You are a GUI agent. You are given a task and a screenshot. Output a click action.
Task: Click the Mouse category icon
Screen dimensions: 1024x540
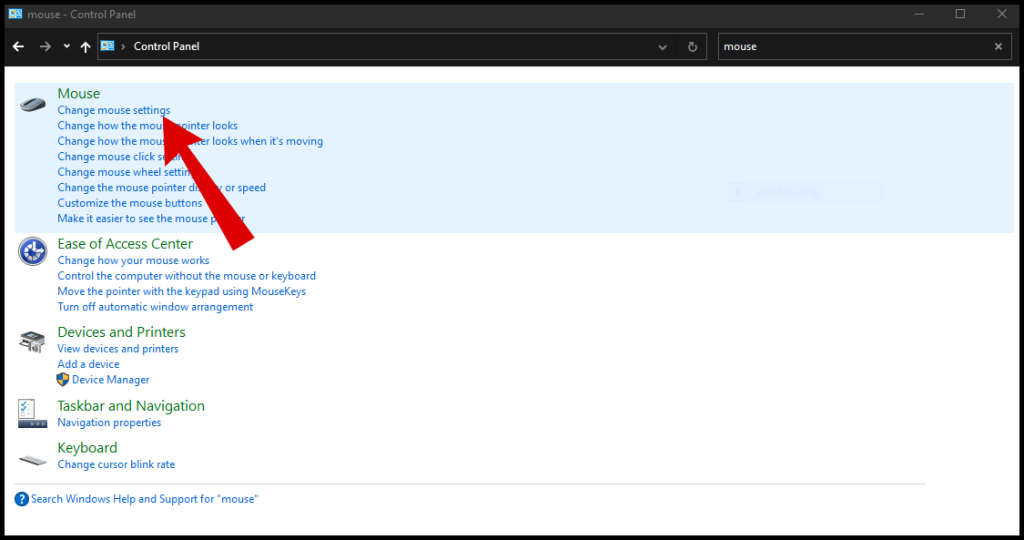coord(33,104)
